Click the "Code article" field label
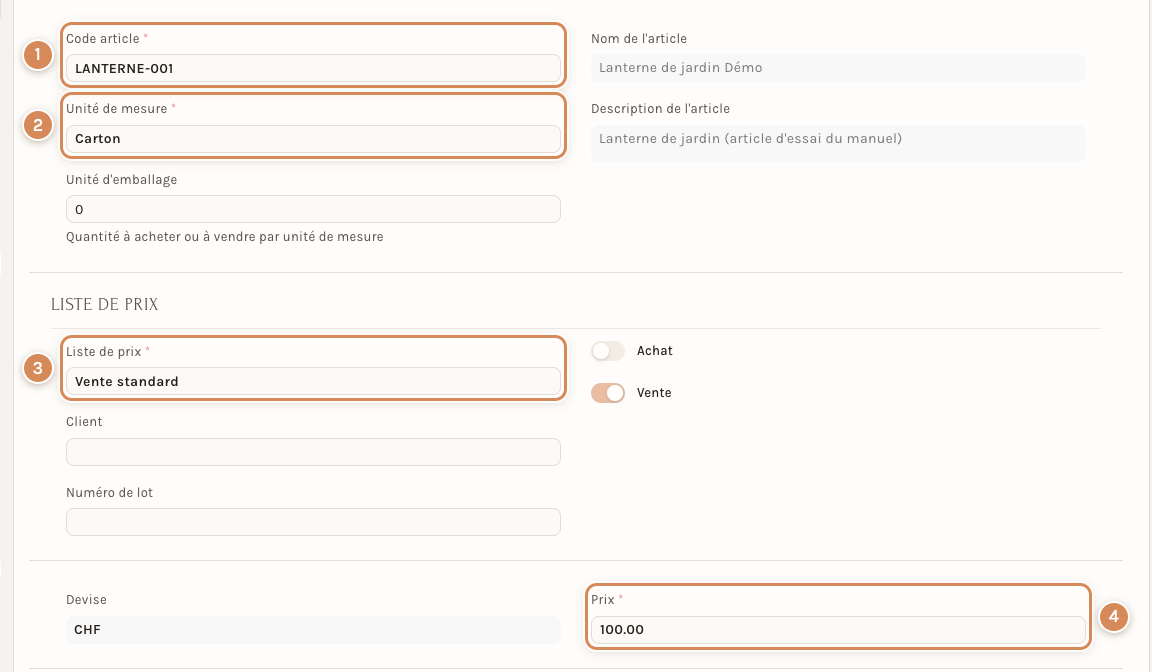 point(103,39)
